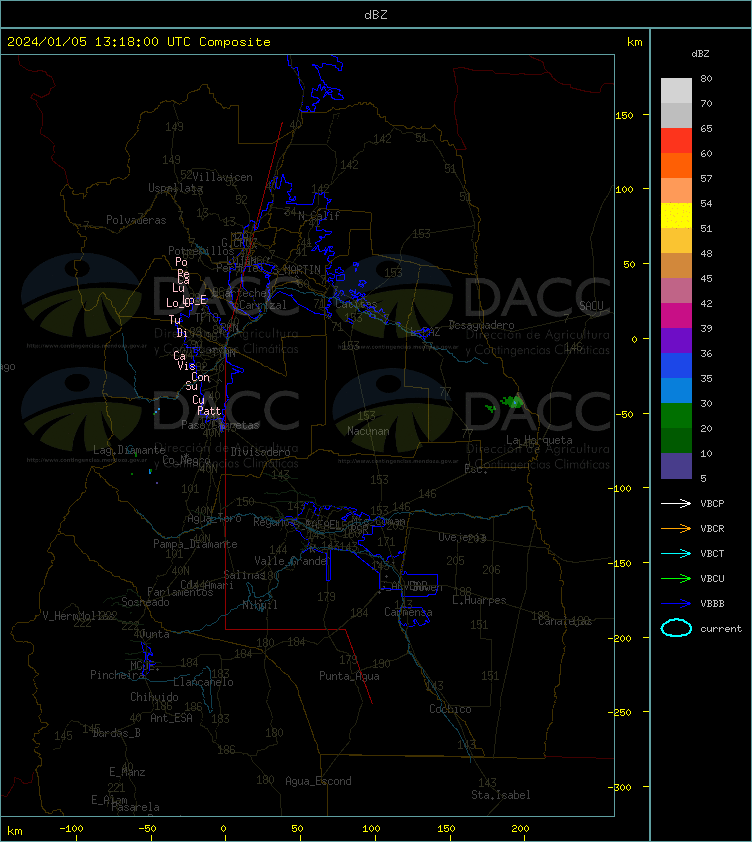Click the Uspallata location label
752x842 pixels.
pos(176,188)
